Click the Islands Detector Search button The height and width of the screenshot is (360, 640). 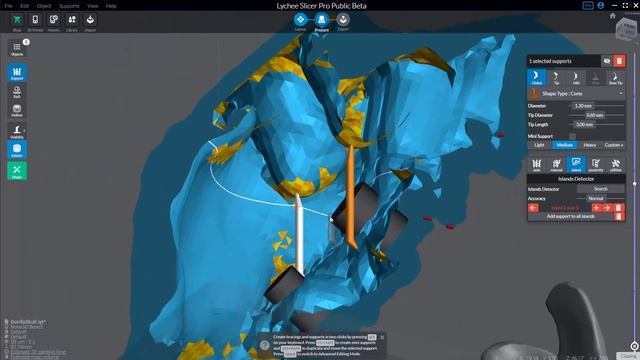pyautogui.click(x=600, y=189)
